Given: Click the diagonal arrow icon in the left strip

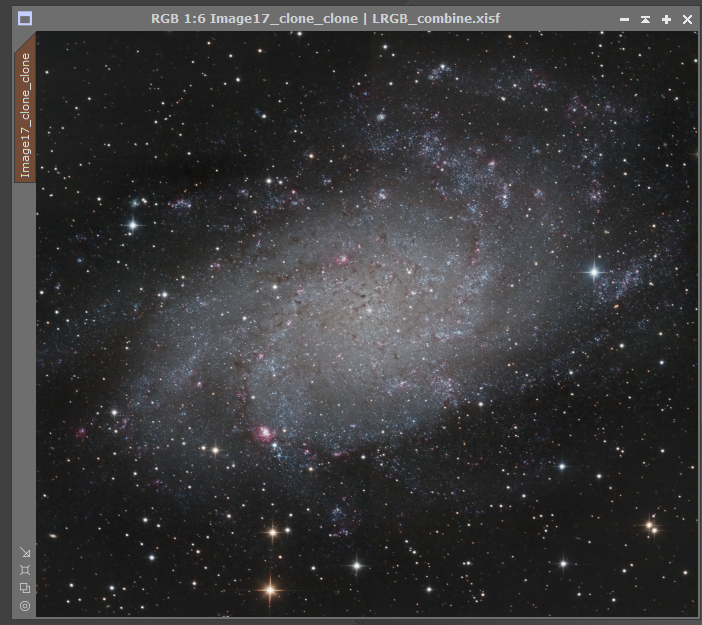Looking at the screenshot, I should click(25, 552).
